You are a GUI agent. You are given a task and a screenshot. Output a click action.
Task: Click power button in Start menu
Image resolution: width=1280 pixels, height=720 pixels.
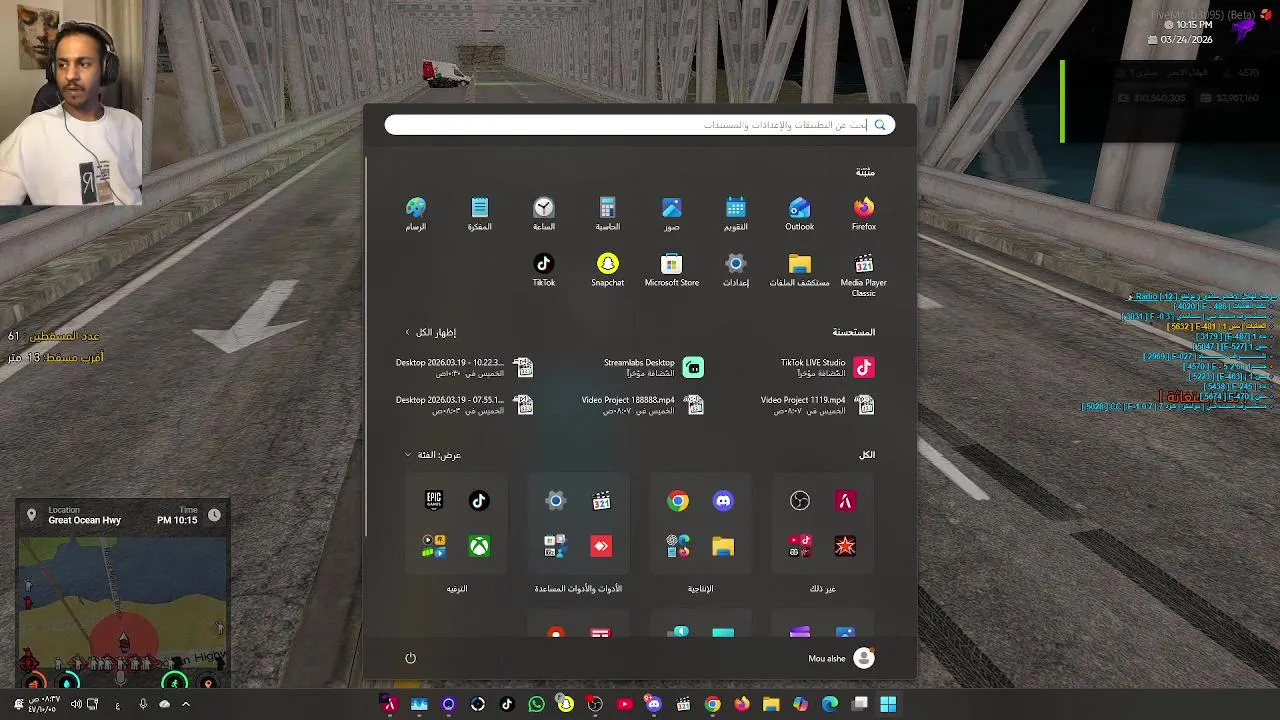(410, 658)
